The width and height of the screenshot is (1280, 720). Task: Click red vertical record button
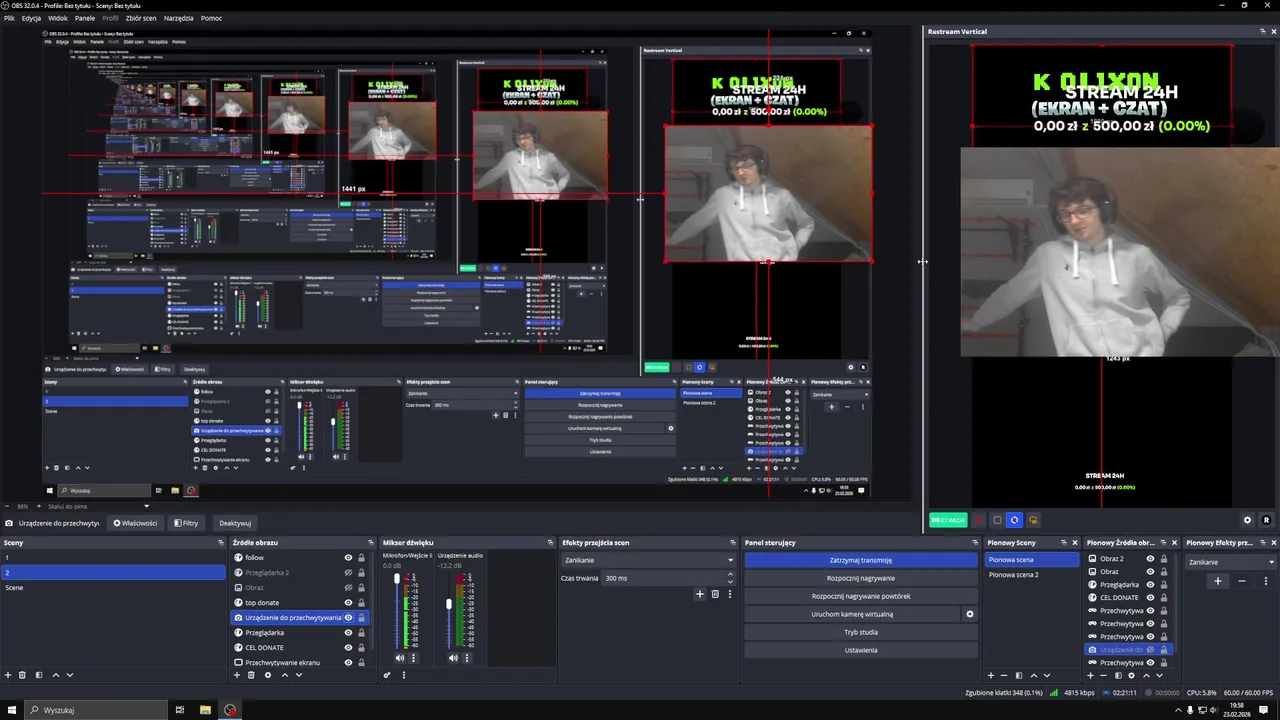click(x=979, y=520)
